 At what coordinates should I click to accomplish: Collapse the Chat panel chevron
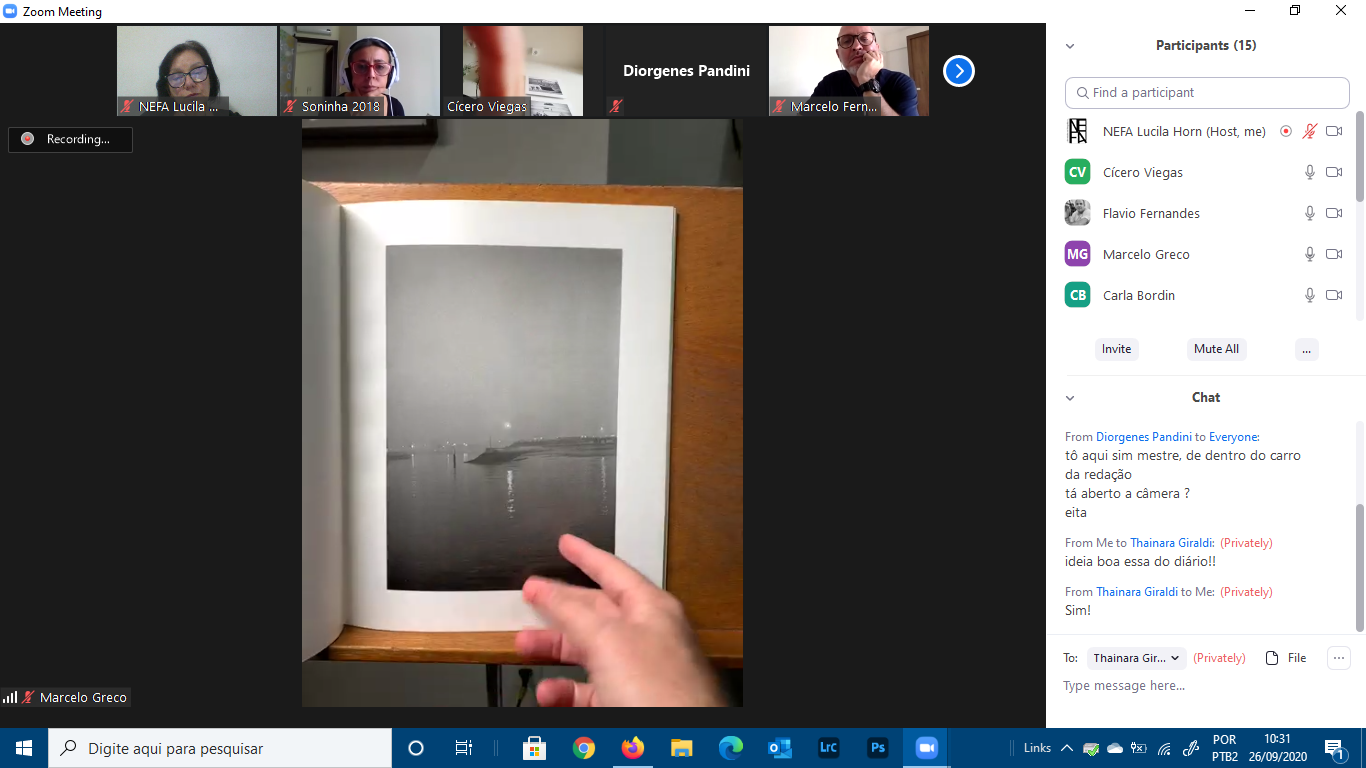pyautogui.click(x=1070, y=398)
